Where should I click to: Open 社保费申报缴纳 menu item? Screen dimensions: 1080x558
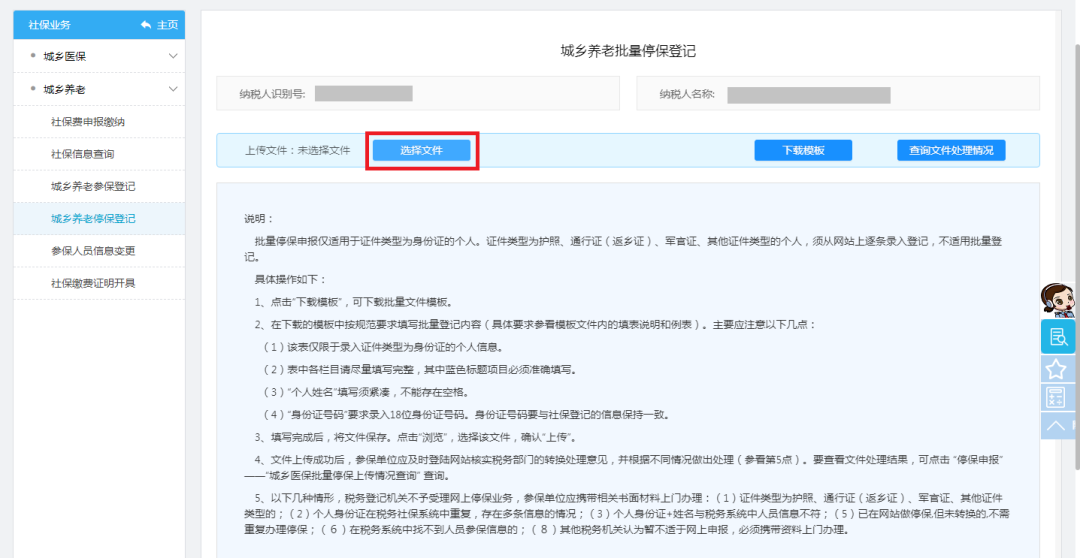[87, 122]
